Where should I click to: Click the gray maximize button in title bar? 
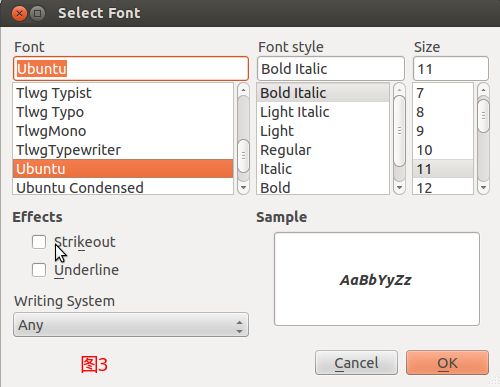[37, 13]
